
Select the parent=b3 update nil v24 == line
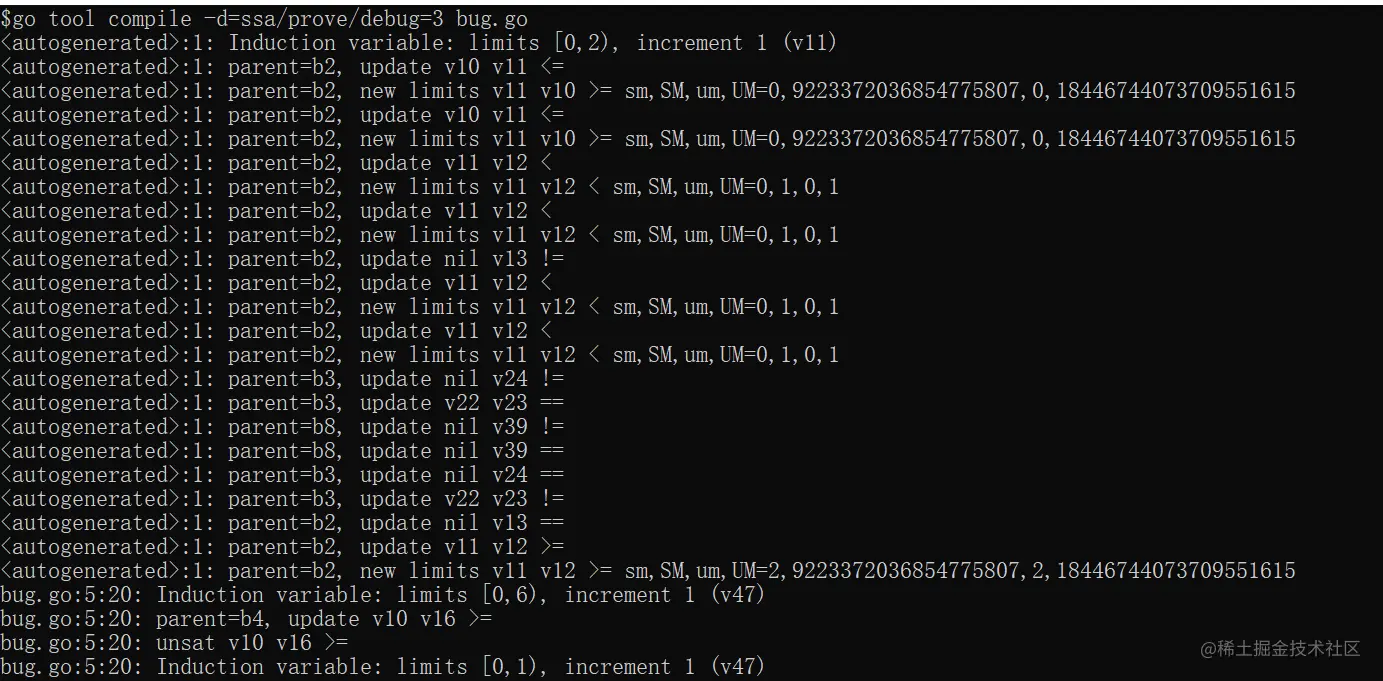[282, 474]
